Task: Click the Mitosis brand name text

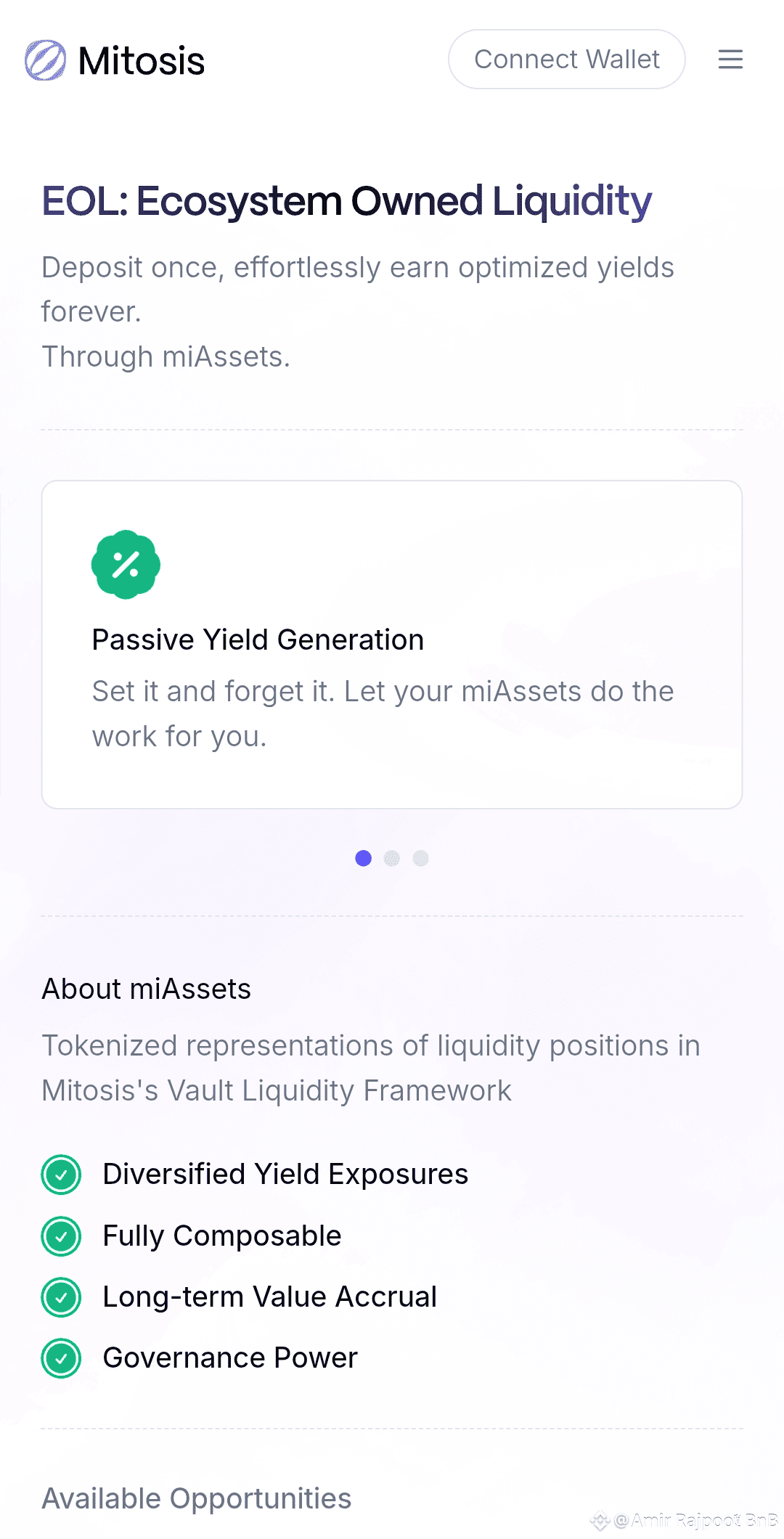Action: pyautogui.click(x=142, y=61)
